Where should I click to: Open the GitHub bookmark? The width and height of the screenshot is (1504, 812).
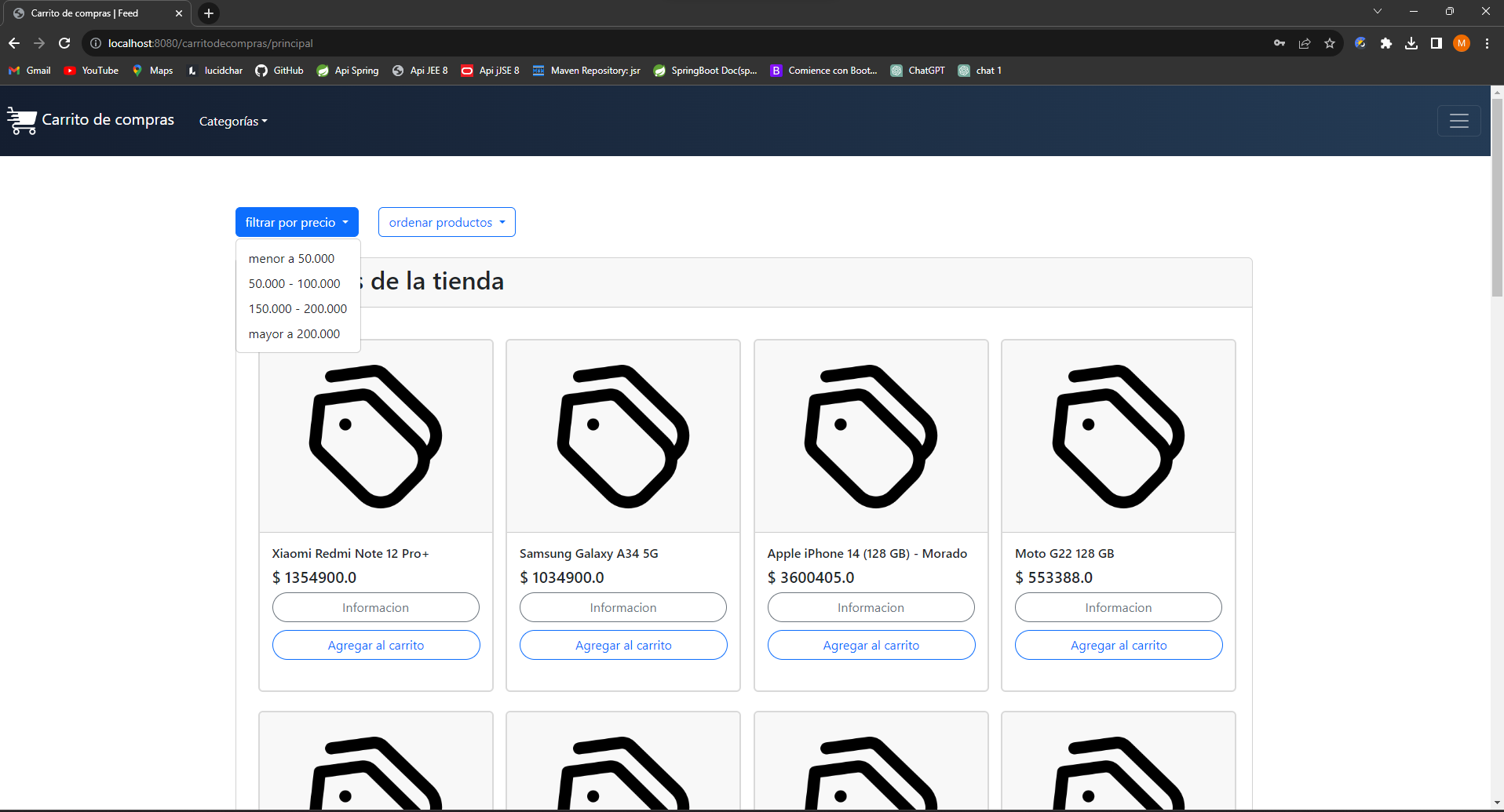coord(279,71)
